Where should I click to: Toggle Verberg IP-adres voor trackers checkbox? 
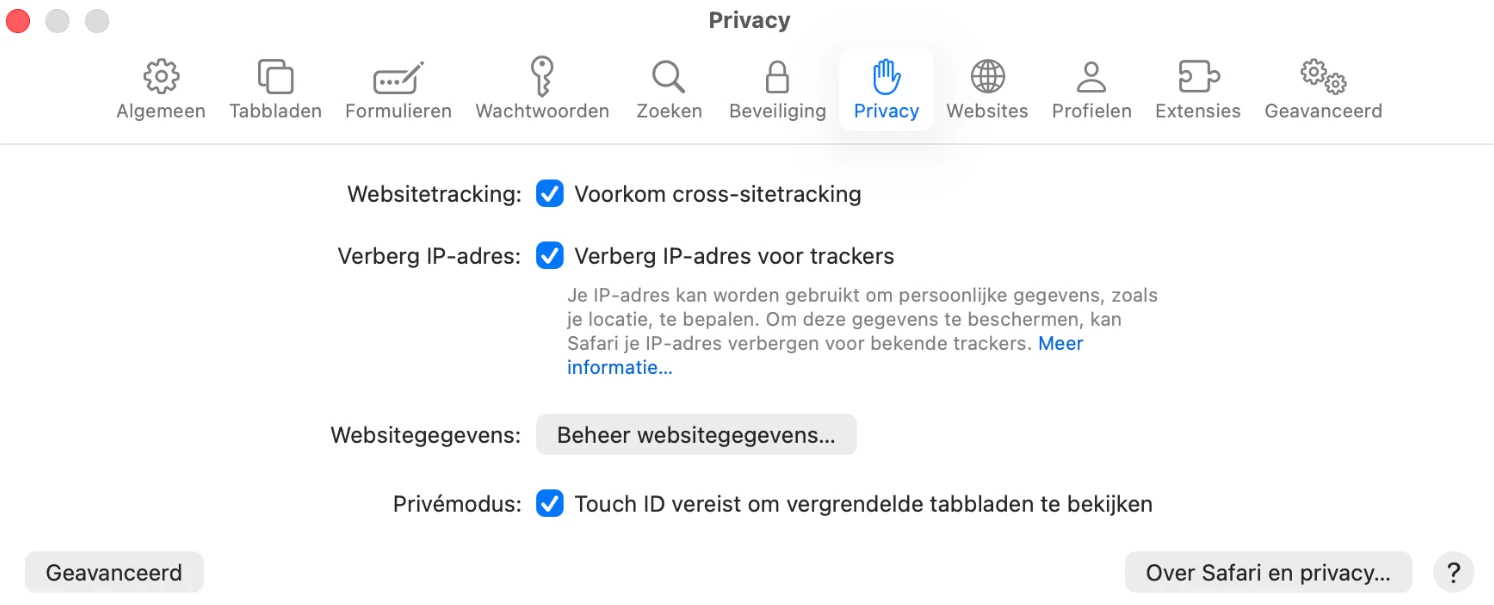pyautogui.click(x=550, y=256)
